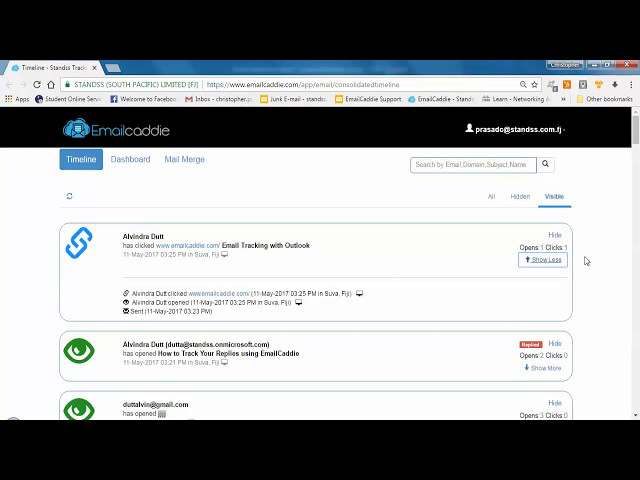This screenshot has height=480, width=640.
Task: Go to the browser home page icon
Action: click(x=51, y=84)
